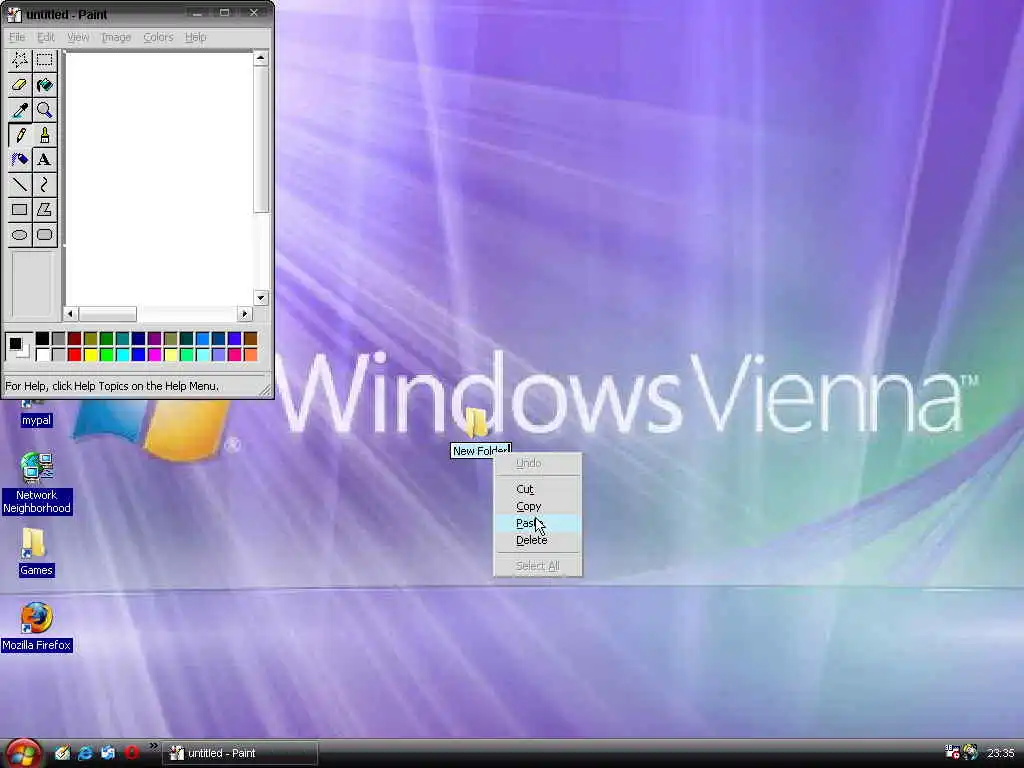Select the Mozilla Firefox desktop shortcut
Screen dimensions: 1024x768
tap(37, 627)
